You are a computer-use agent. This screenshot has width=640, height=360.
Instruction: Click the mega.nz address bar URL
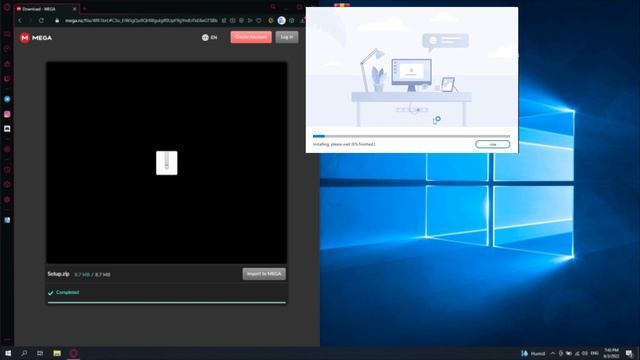coord(141,20)
